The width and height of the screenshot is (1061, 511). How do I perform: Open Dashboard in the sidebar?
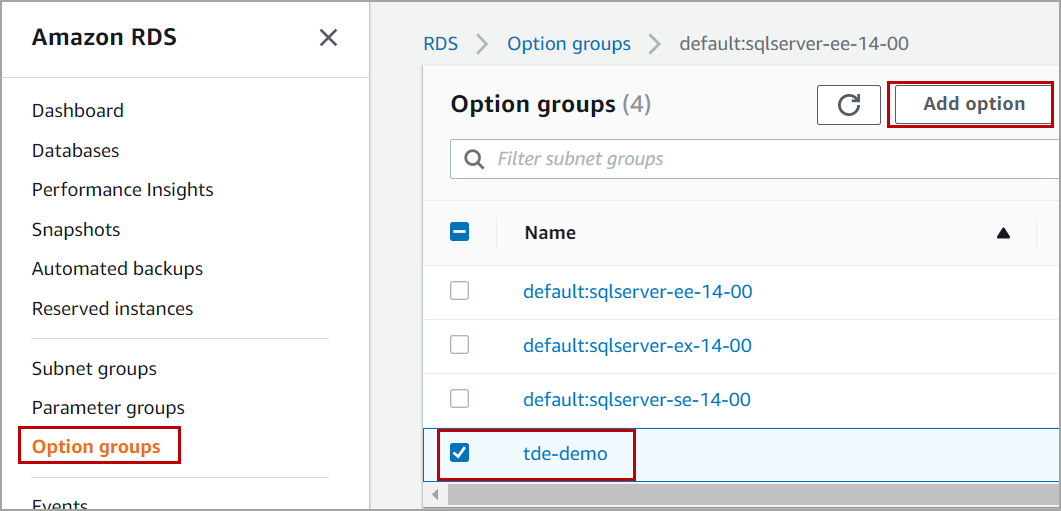point(78,111)
